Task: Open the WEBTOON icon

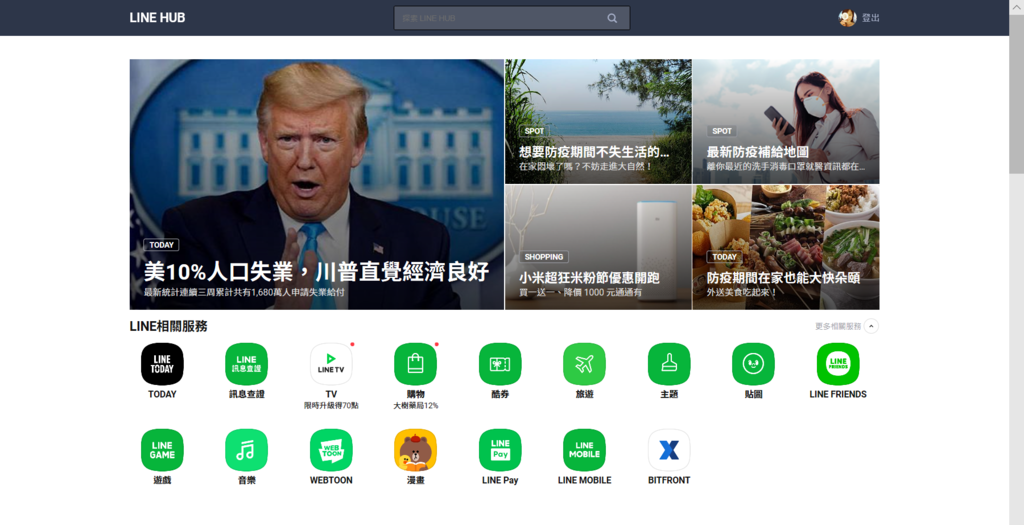Action: click(331, 450)
